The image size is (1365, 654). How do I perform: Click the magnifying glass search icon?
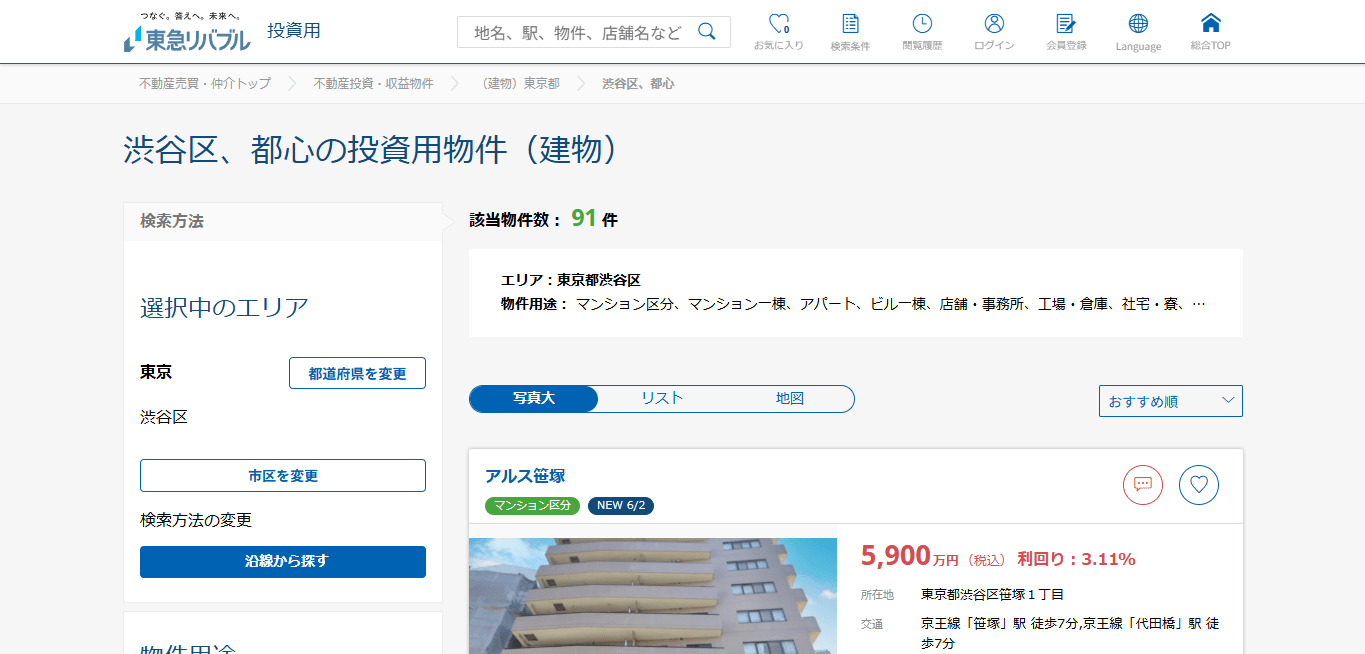(x=707, y=31)
